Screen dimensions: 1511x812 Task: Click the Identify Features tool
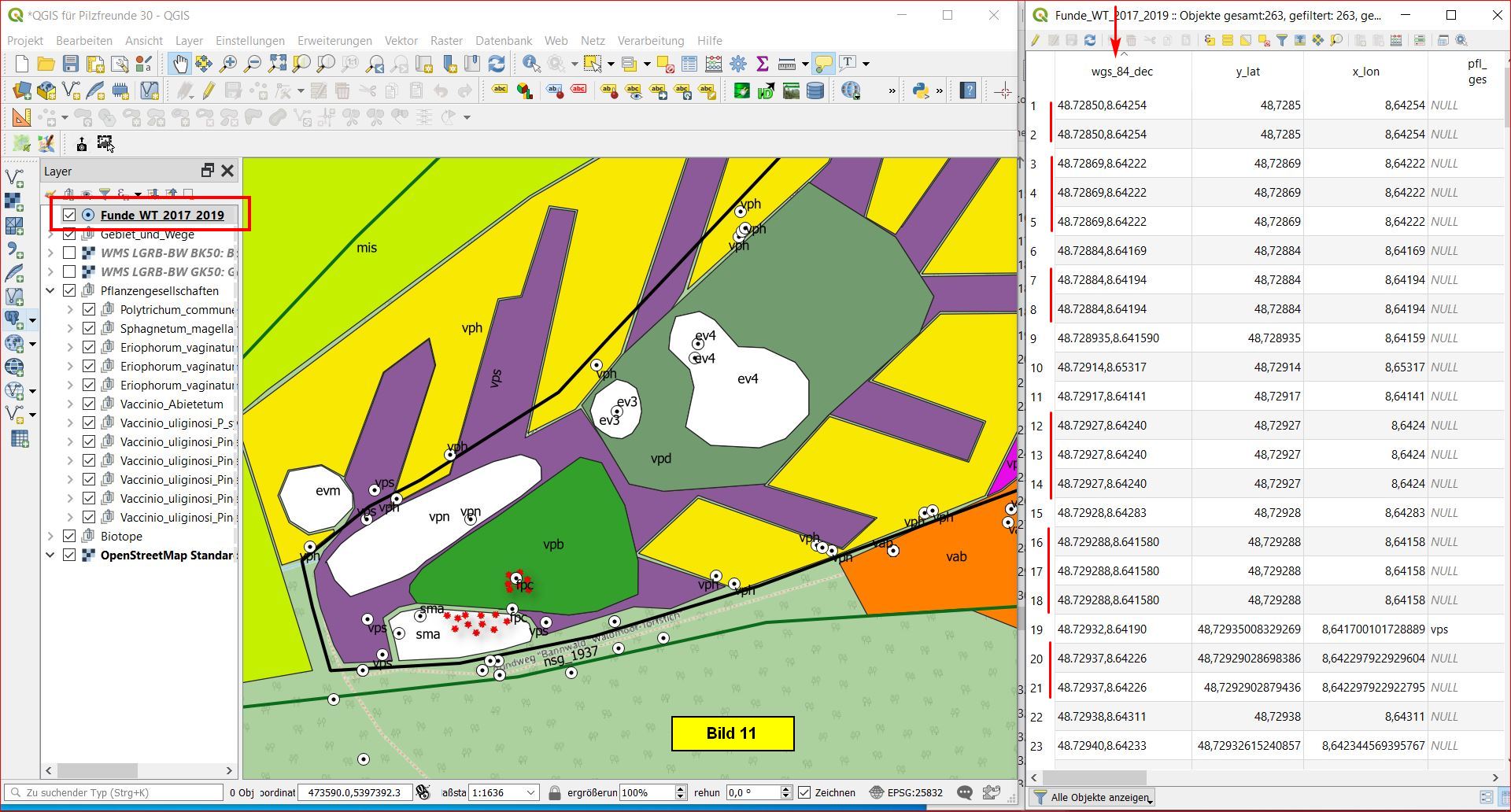pos(531,64)
